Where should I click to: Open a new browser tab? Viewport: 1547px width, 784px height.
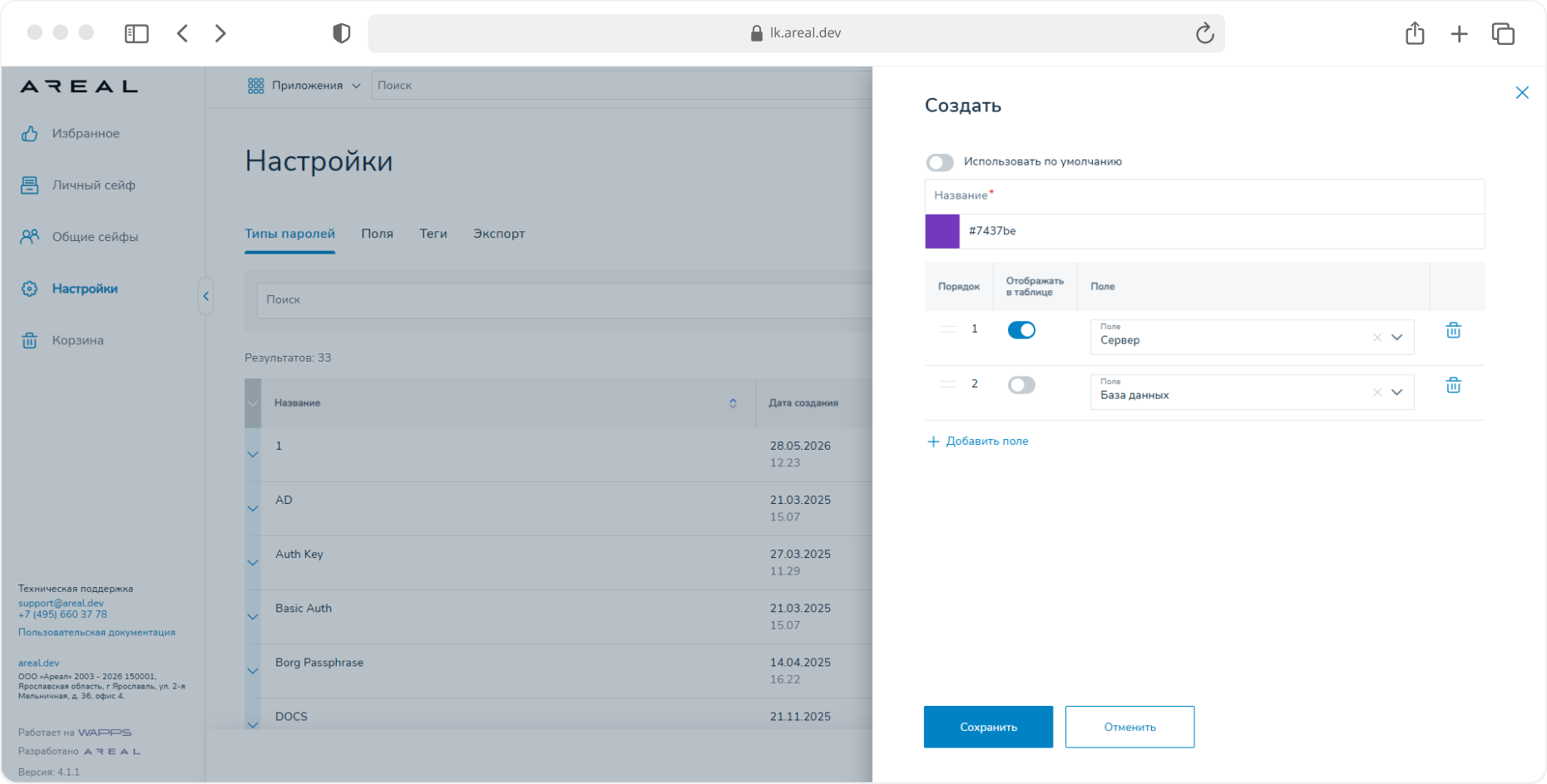tap(1459, 33)
